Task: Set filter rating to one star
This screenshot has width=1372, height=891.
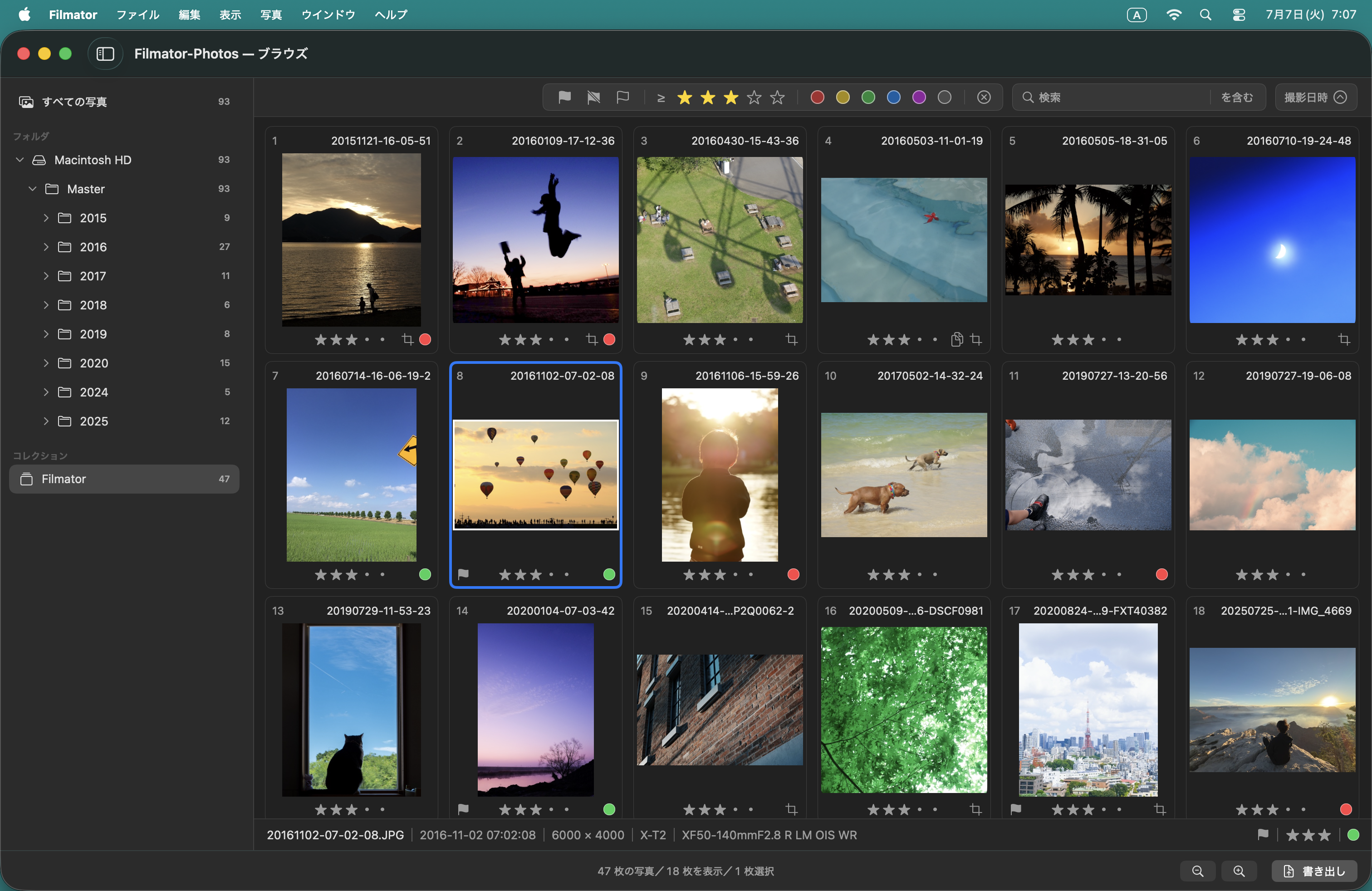Action: (684, 97)
